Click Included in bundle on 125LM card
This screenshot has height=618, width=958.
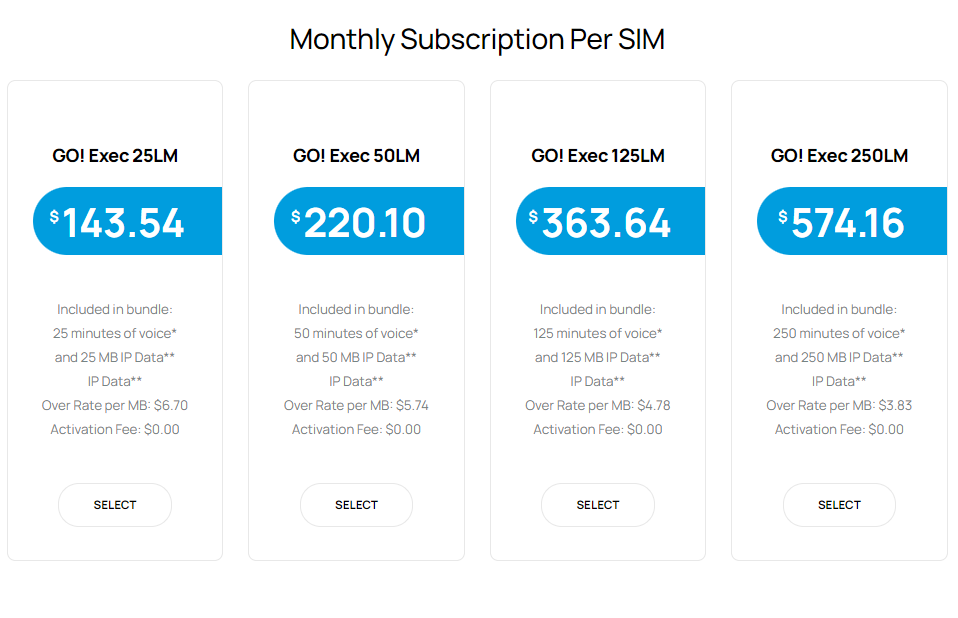point(597,309)
